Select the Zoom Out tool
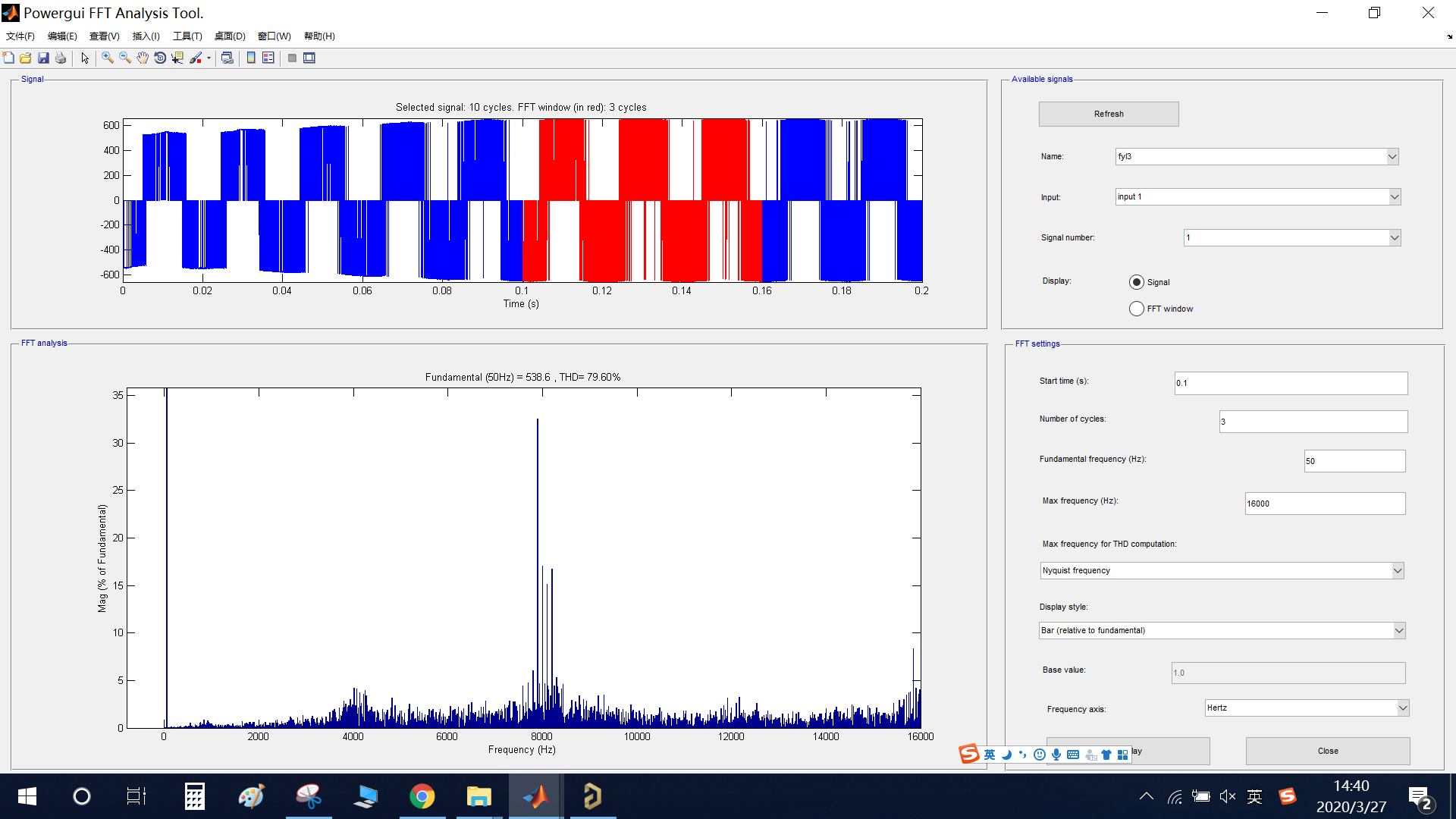The width and height of the screenshot is (1456, 819). (x=125, y=58)
